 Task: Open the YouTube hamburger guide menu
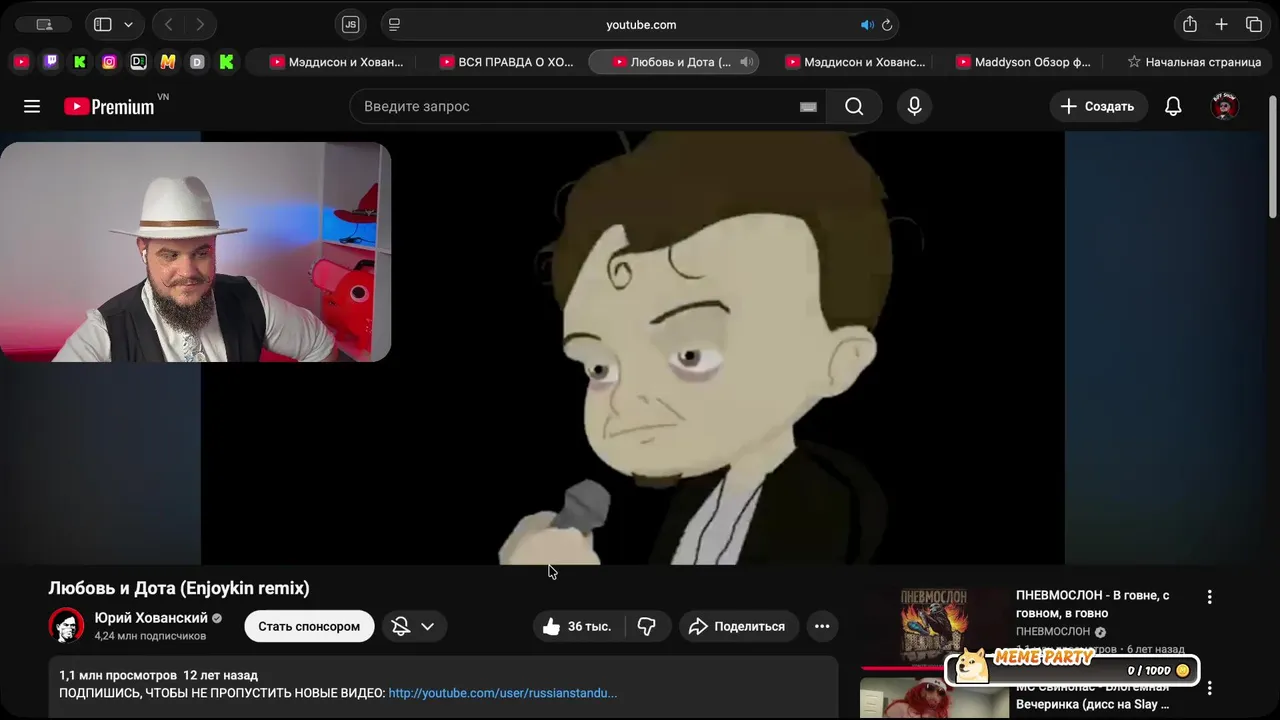click(32, 106)
